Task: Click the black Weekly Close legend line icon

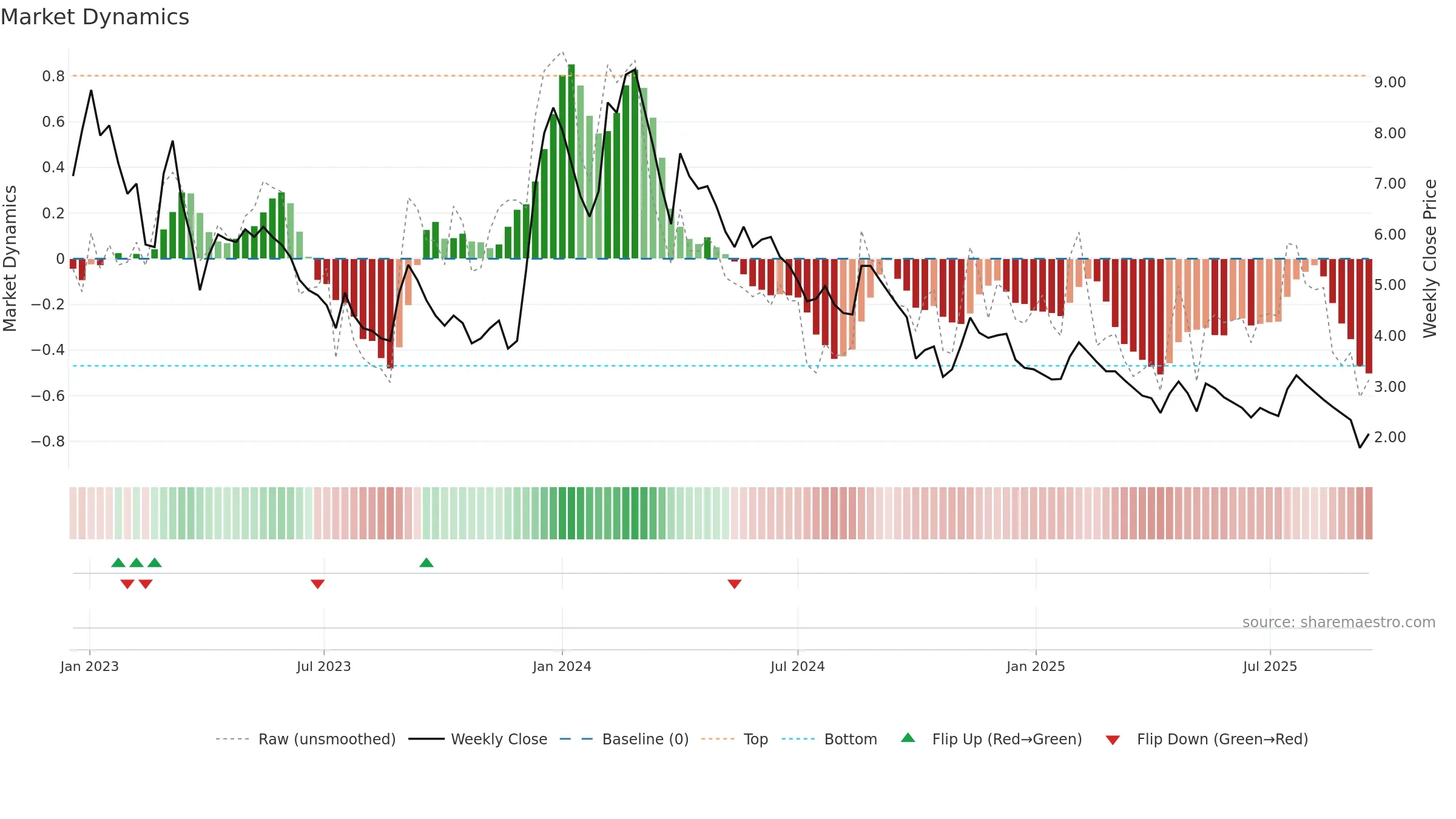Action: click(x=426, y=739)
